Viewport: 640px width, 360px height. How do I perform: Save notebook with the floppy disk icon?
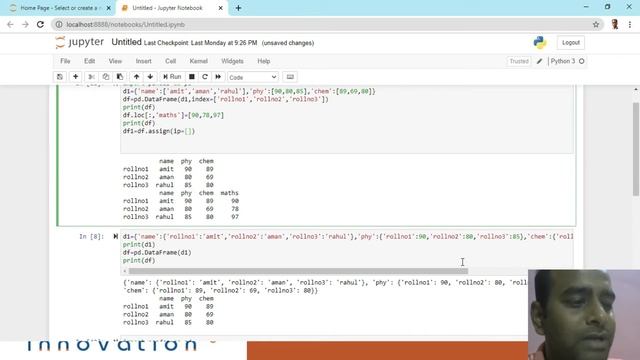tap(60, 77)
